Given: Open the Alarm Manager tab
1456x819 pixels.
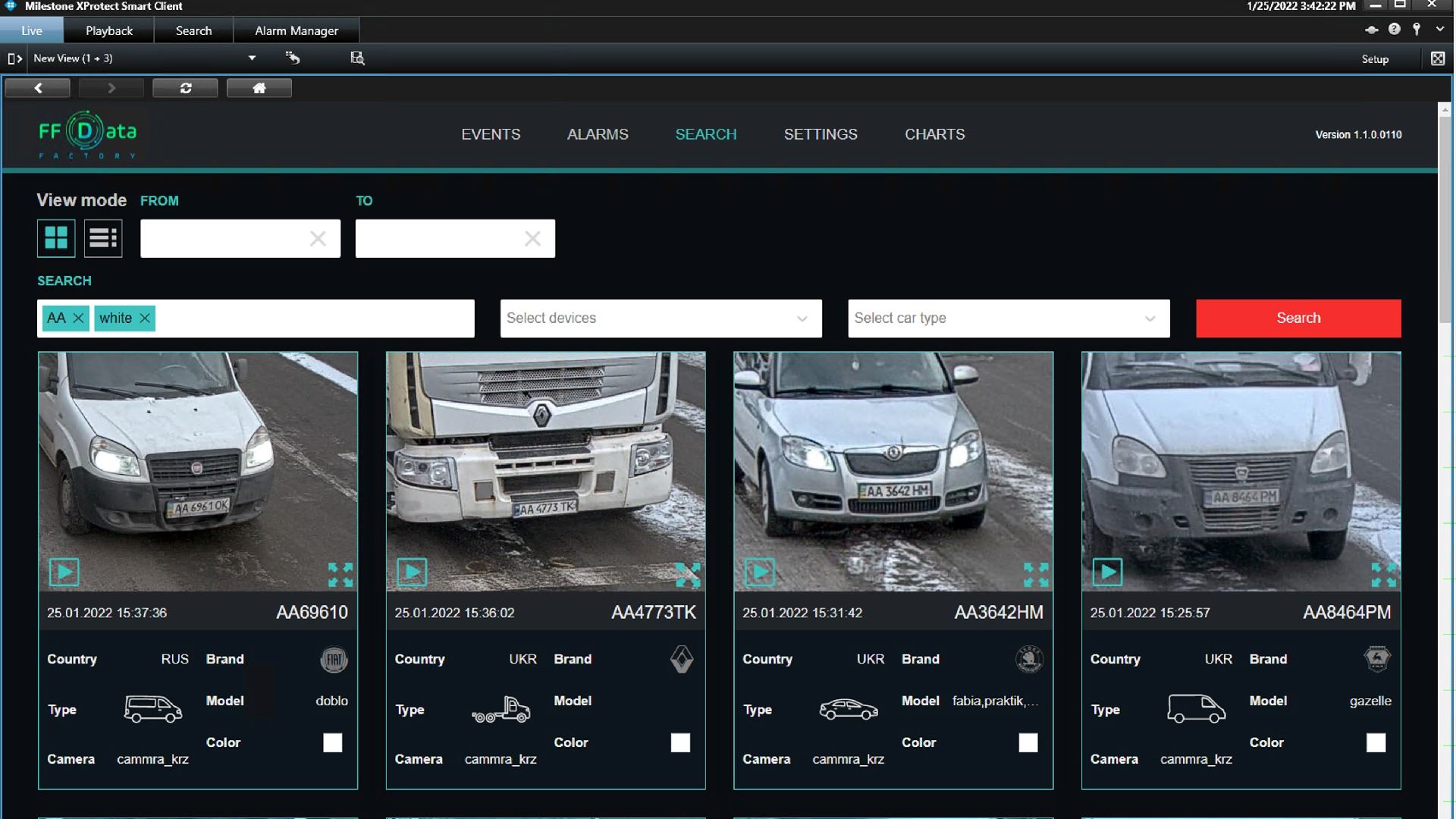Looking at the screenshot, I should 297,30.
